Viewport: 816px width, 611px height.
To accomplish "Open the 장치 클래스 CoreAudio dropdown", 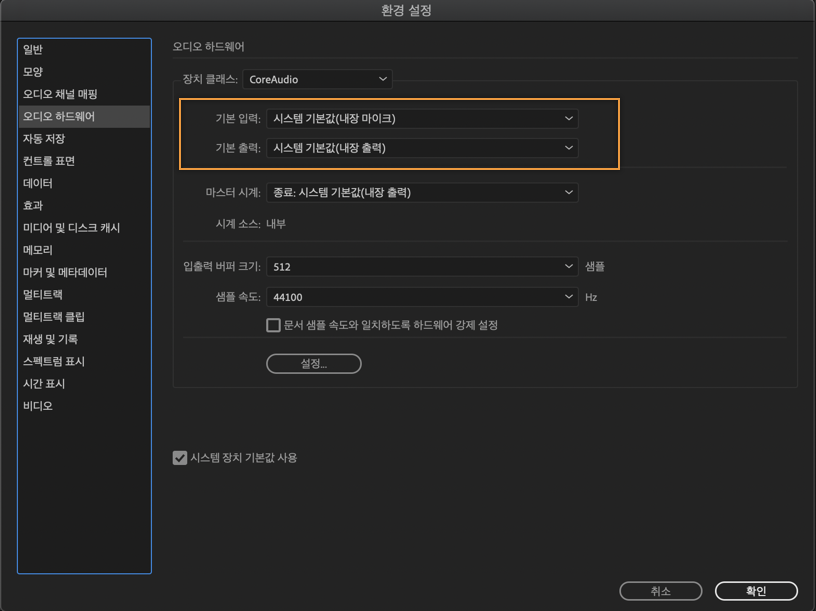I will pos(317,79).
